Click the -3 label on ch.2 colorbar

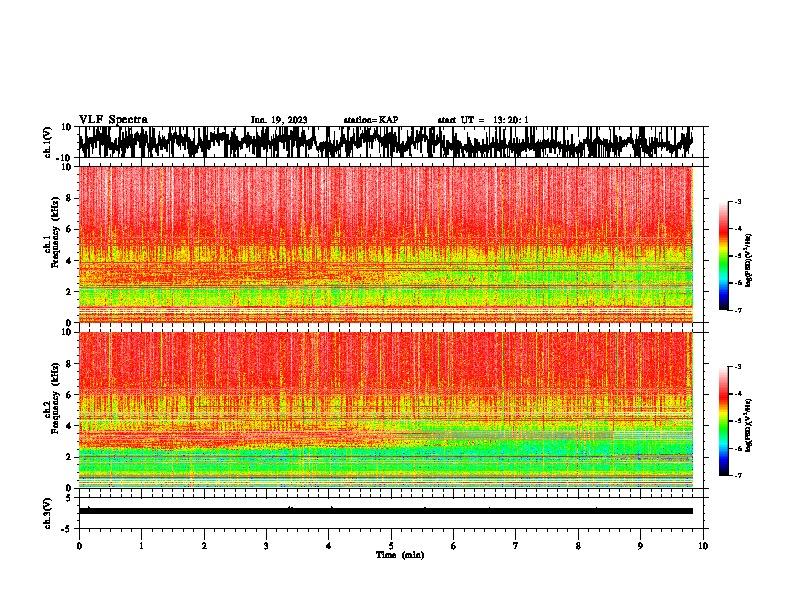(x=737, y=367)
